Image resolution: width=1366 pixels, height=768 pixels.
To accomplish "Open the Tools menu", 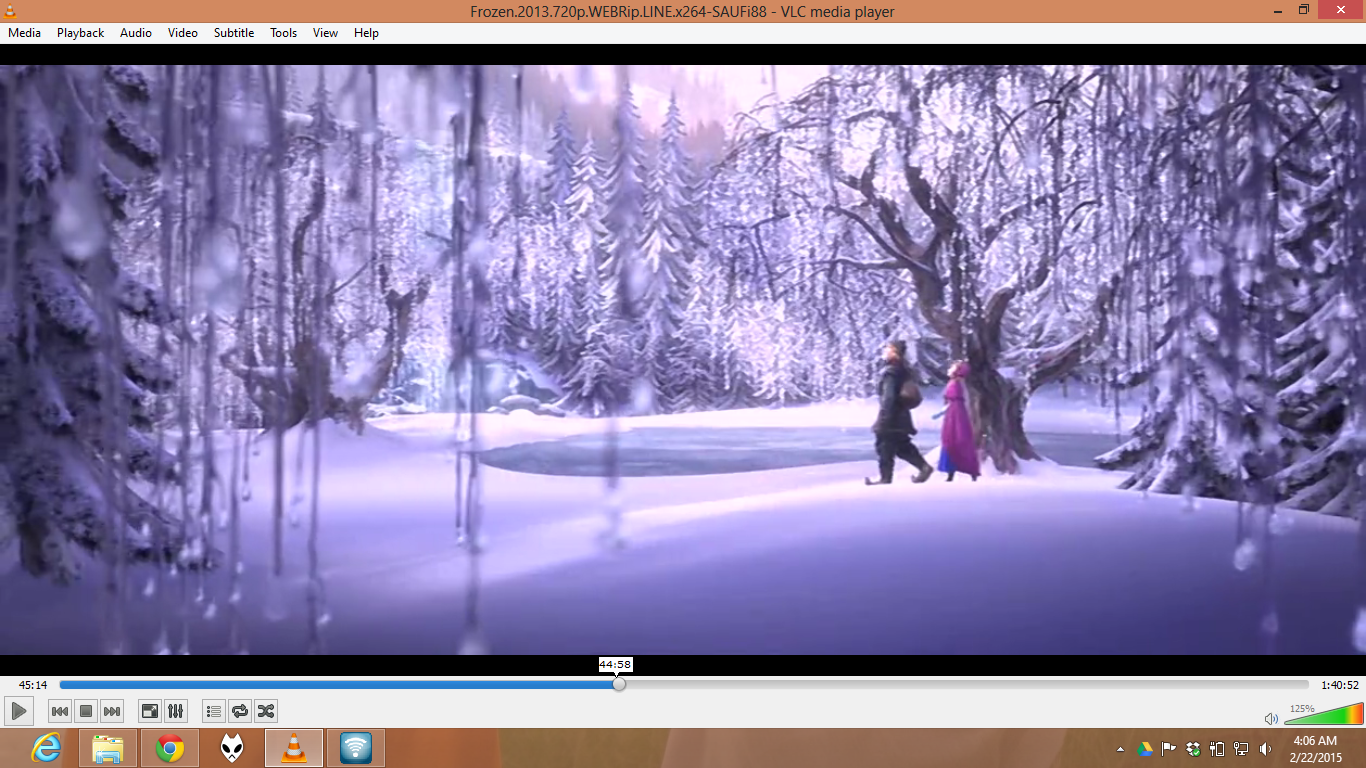I will (x=284, y=33).
